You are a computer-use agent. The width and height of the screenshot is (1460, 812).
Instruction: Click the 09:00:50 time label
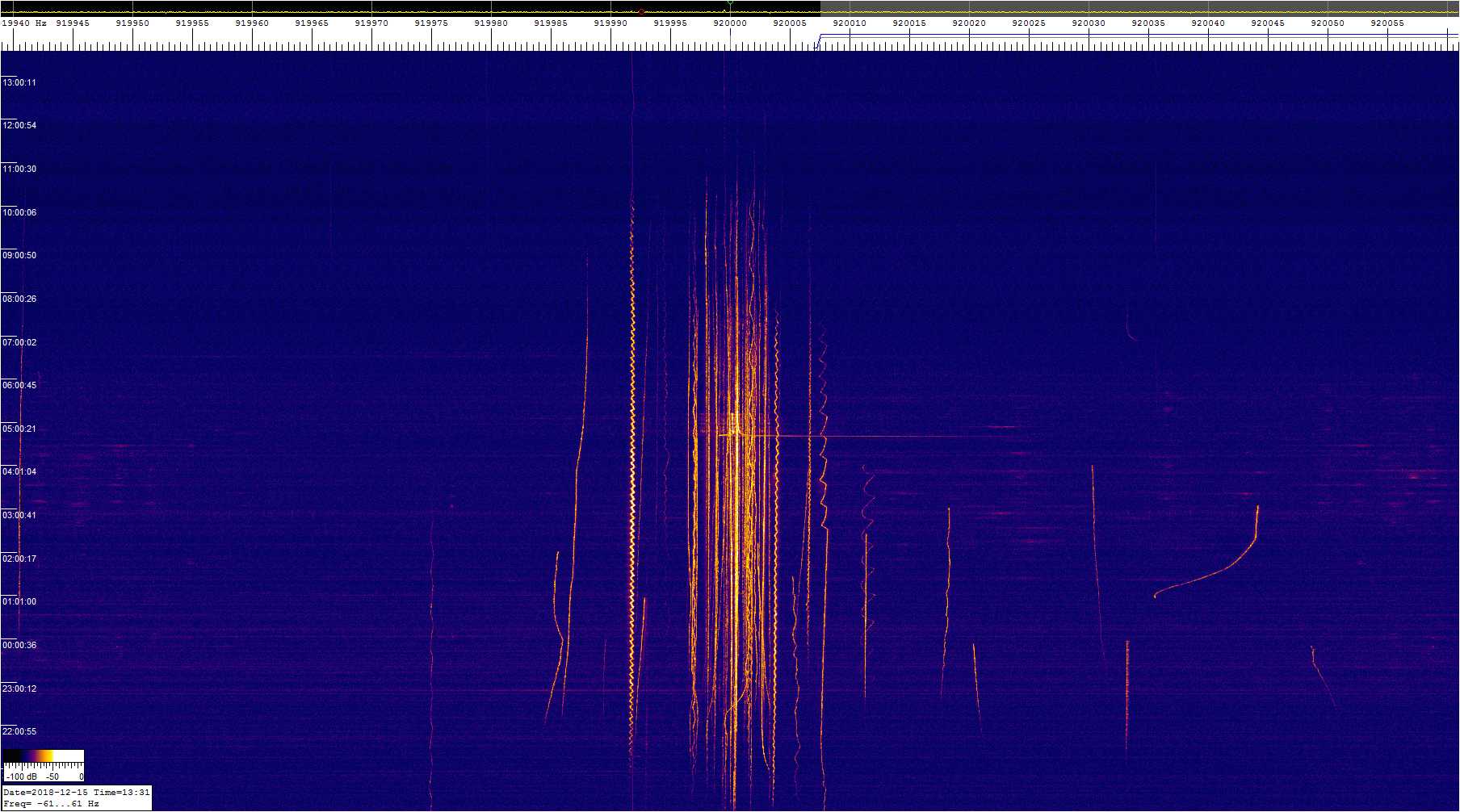coord(19,255)
